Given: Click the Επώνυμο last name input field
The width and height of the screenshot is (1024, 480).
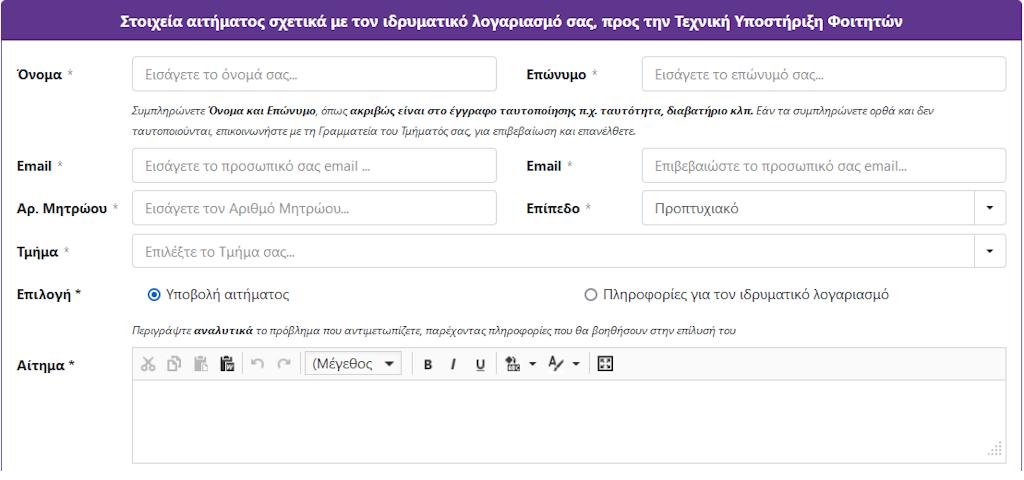Looking at the screenshot, I should coord(823,74).
